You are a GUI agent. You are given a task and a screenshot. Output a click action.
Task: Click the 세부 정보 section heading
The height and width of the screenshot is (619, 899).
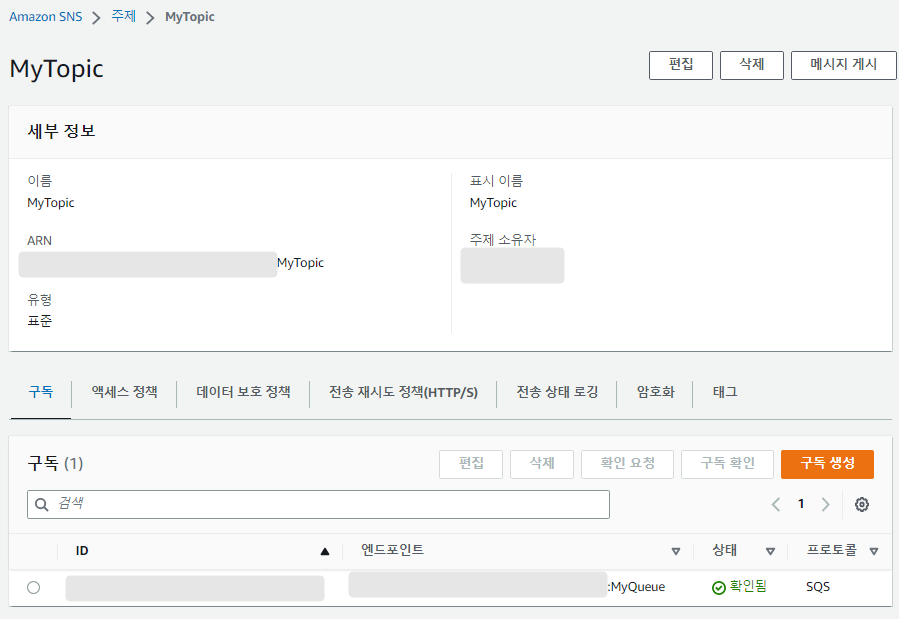coord(61,131)
